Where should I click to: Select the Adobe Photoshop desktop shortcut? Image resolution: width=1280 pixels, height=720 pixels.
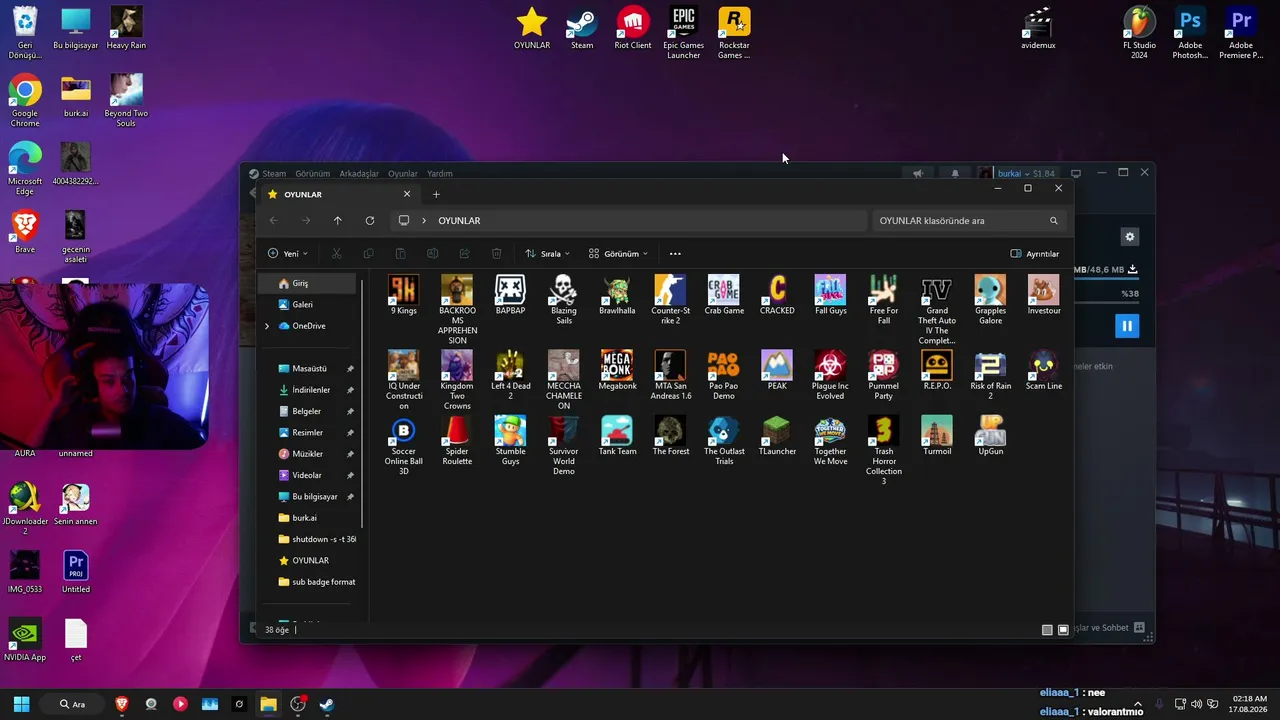point(1190,33)
